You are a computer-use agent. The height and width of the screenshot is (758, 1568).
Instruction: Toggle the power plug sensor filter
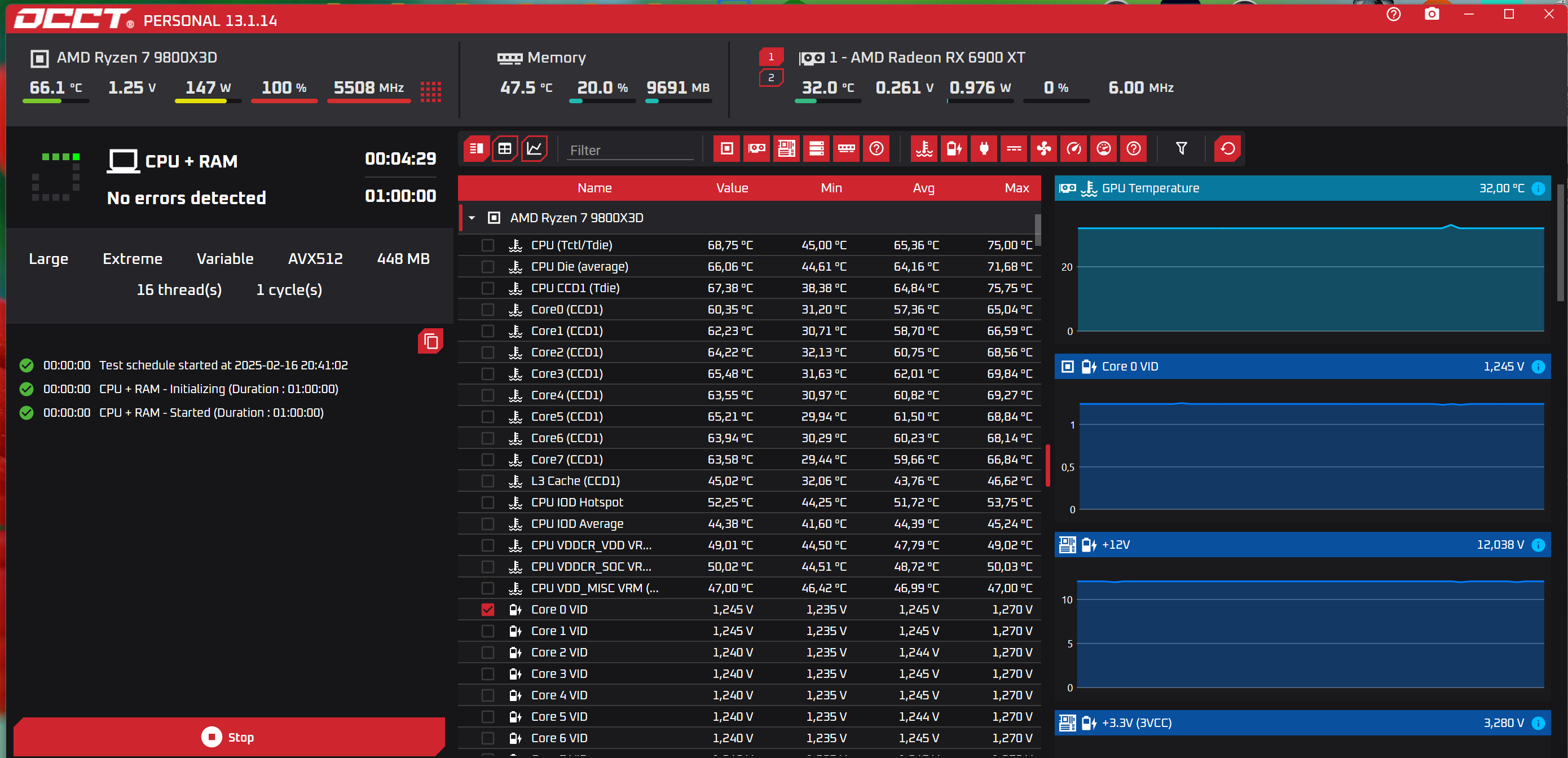pos(984,148)
